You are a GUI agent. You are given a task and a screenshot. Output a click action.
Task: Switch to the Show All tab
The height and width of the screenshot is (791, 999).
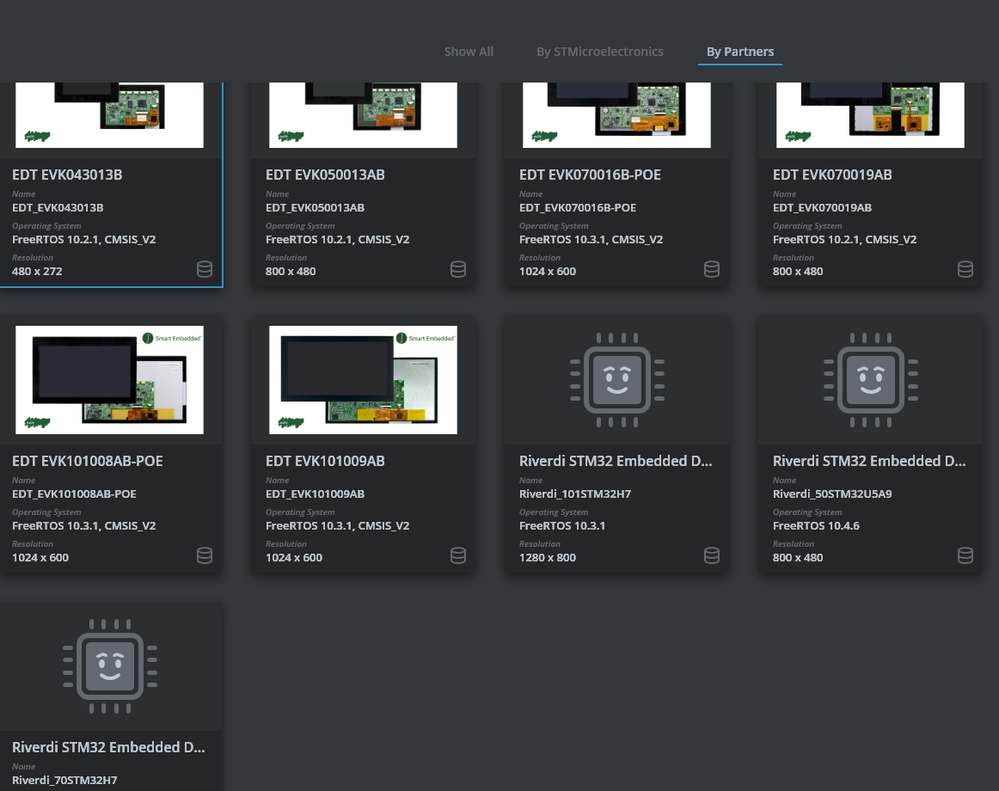[468, 51]
